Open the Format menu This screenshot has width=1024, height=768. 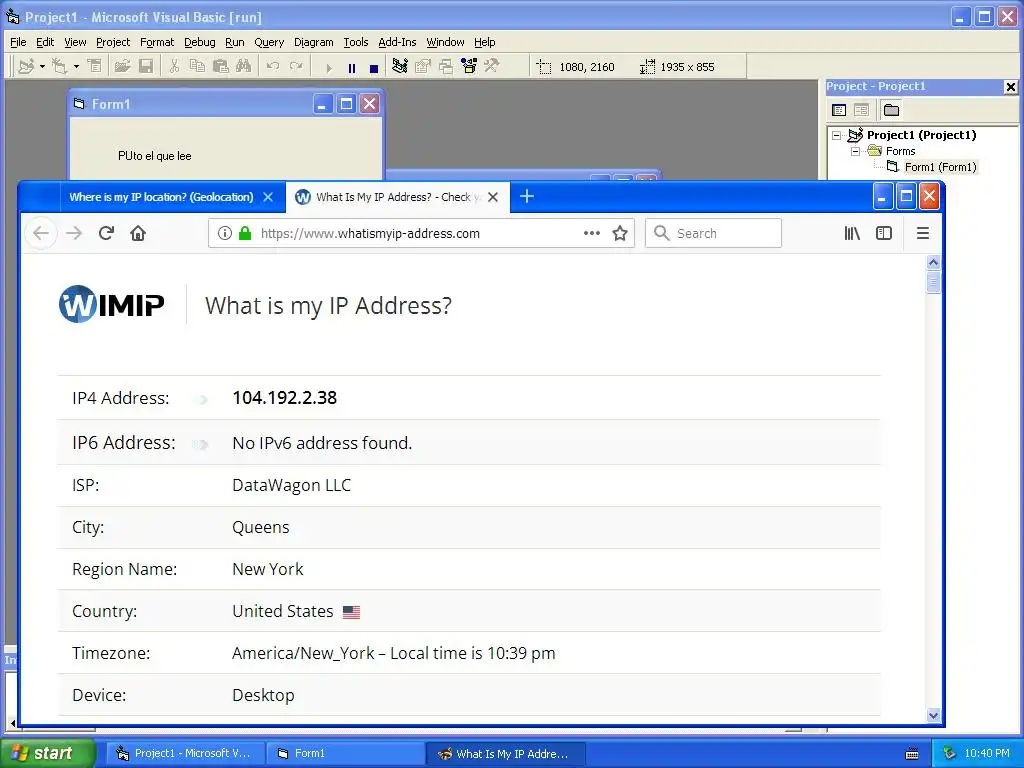(x=157, y=42)
